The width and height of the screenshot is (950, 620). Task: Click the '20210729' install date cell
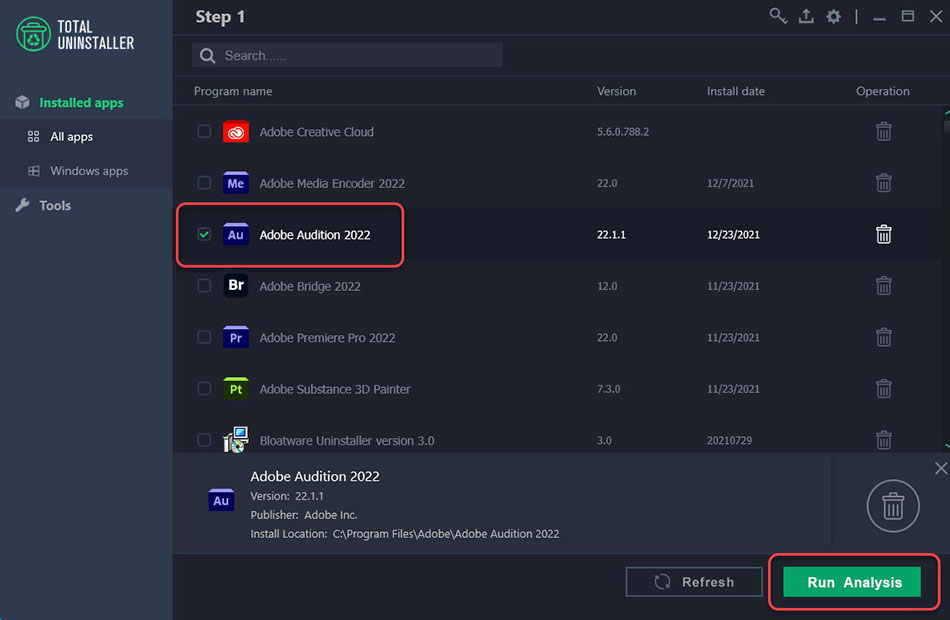click(729, 441)
